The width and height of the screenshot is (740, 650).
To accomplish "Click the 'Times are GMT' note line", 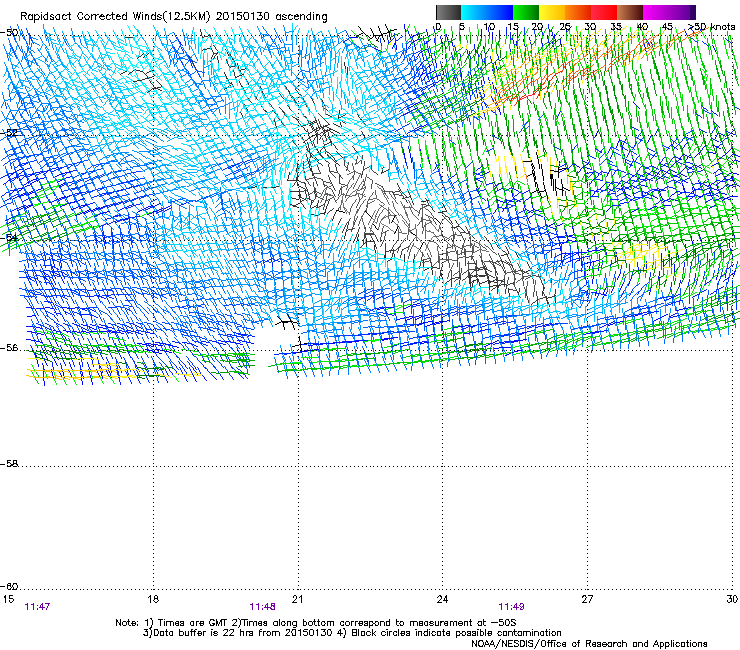I will [316, 623].
